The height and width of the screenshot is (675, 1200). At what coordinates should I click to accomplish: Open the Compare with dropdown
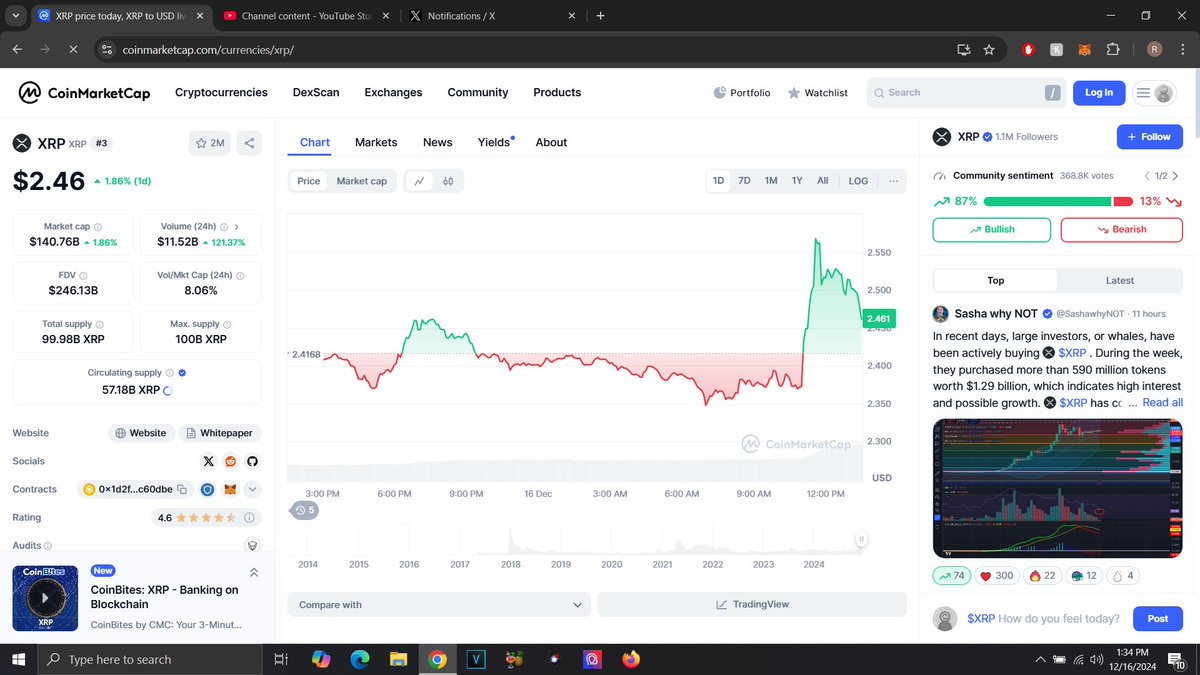coord(439,605)
